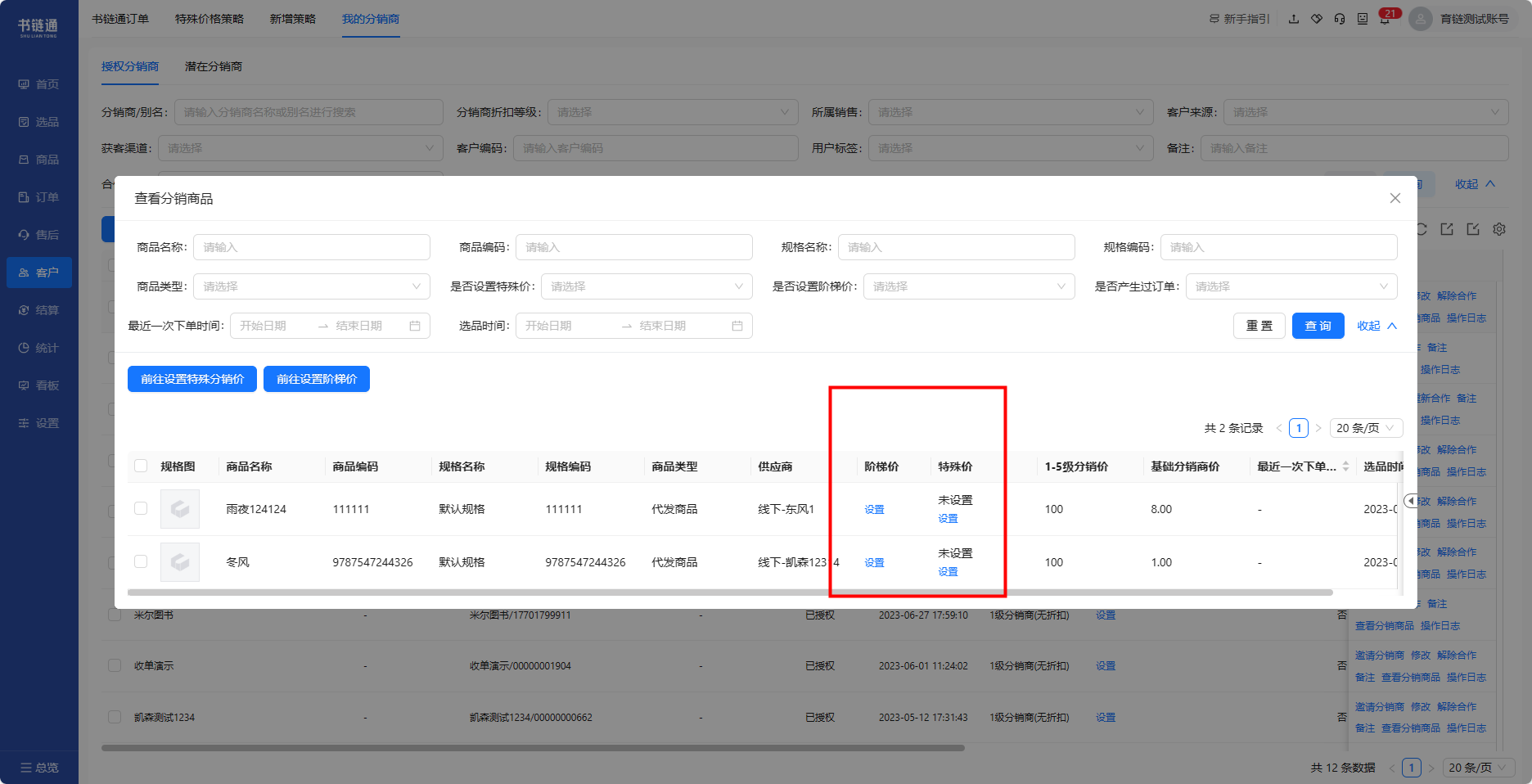Open notifications bell with 21 badge

coord(1386,18)
